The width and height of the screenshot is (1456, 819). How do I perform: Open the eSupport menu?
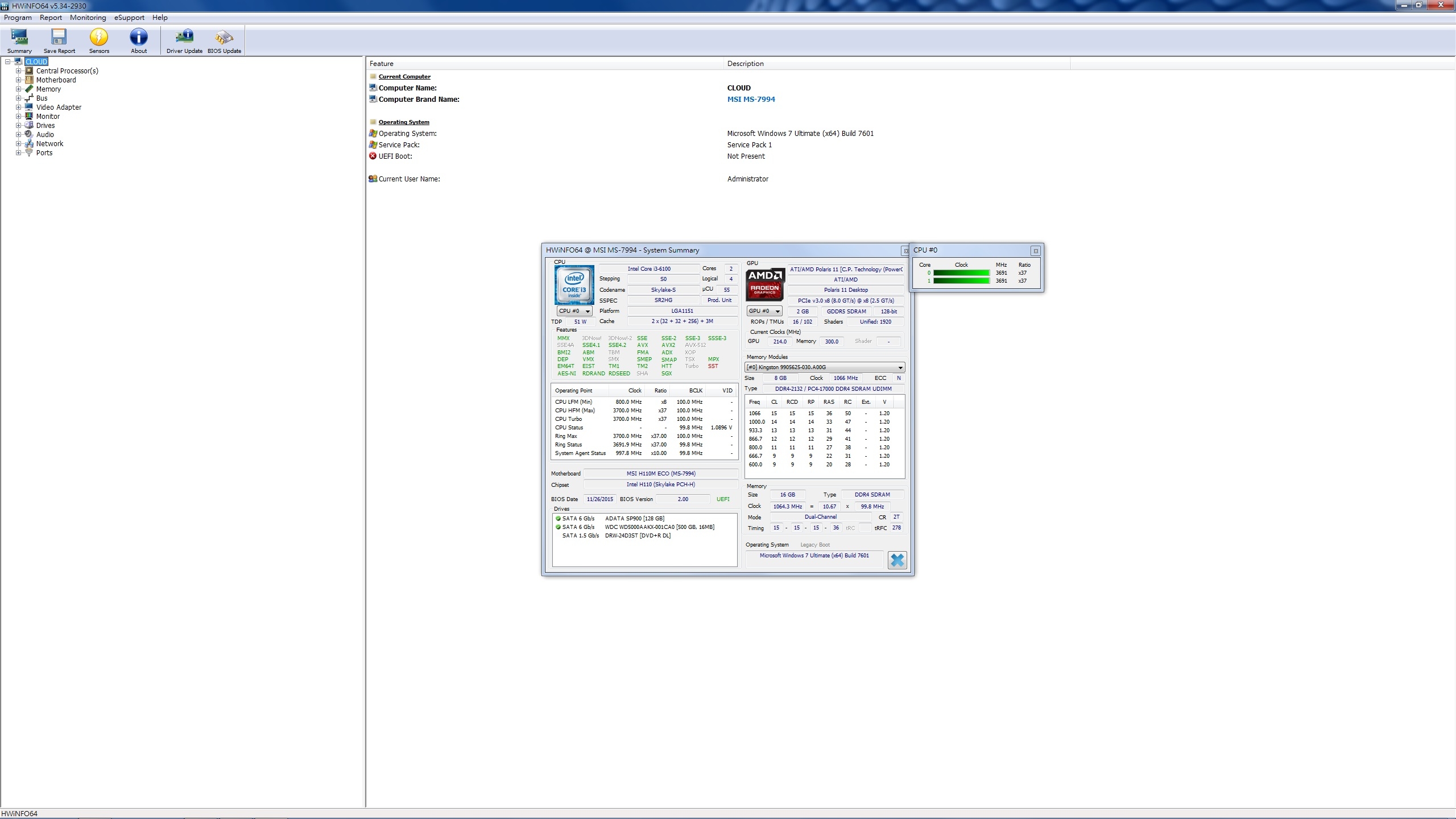click(129, 18)
